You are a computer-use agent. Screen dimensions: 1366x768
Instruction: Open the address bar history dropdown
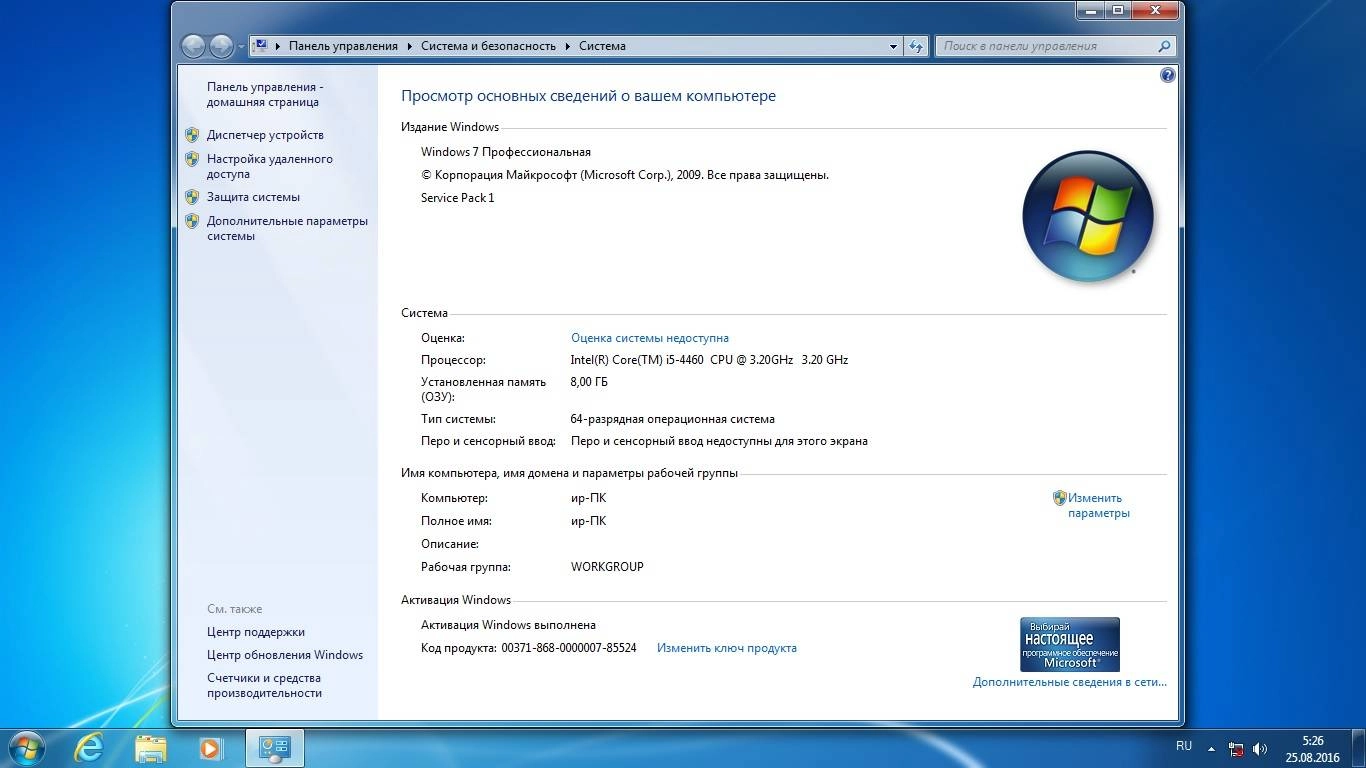point(893,46)
